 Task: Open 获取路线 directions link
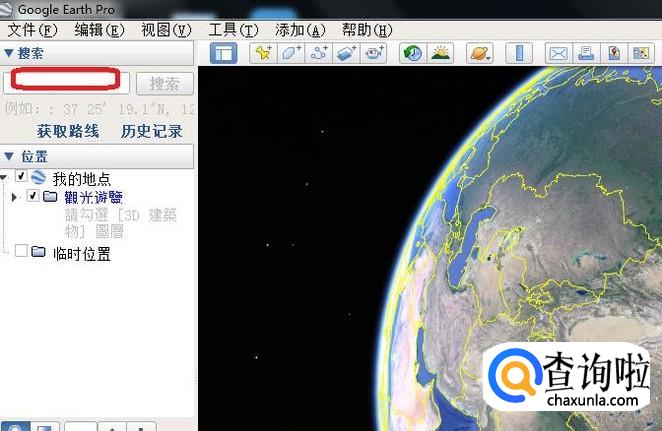(68, 131)
